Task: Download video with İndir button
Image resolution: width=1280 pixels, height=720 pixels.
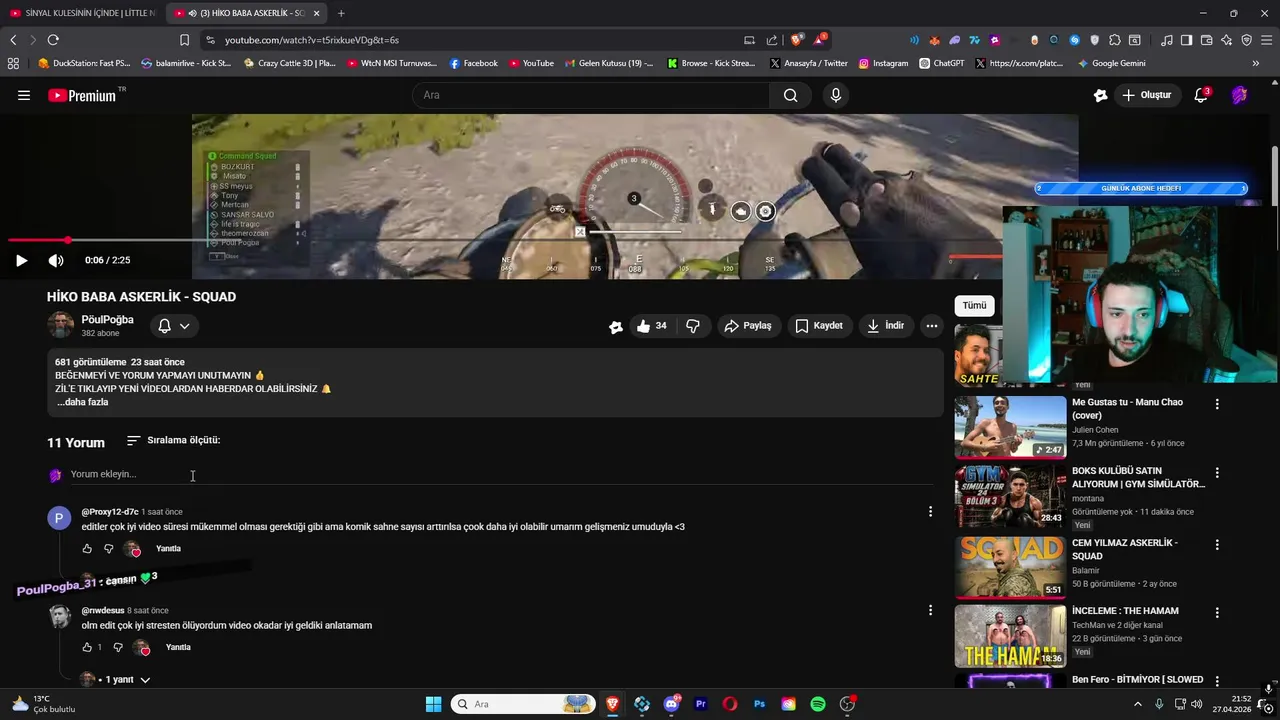Action: [x=886, y=326]
